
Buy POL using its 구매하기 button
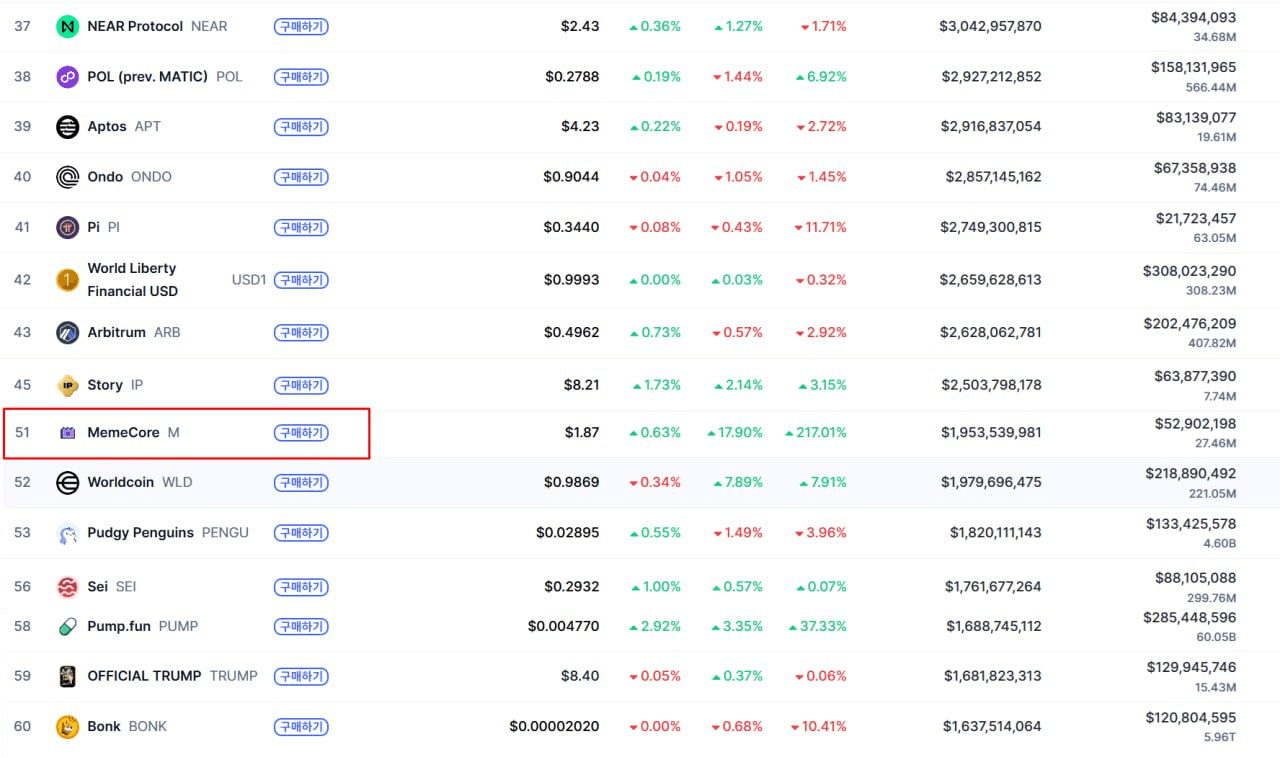(x=301, y=77)
